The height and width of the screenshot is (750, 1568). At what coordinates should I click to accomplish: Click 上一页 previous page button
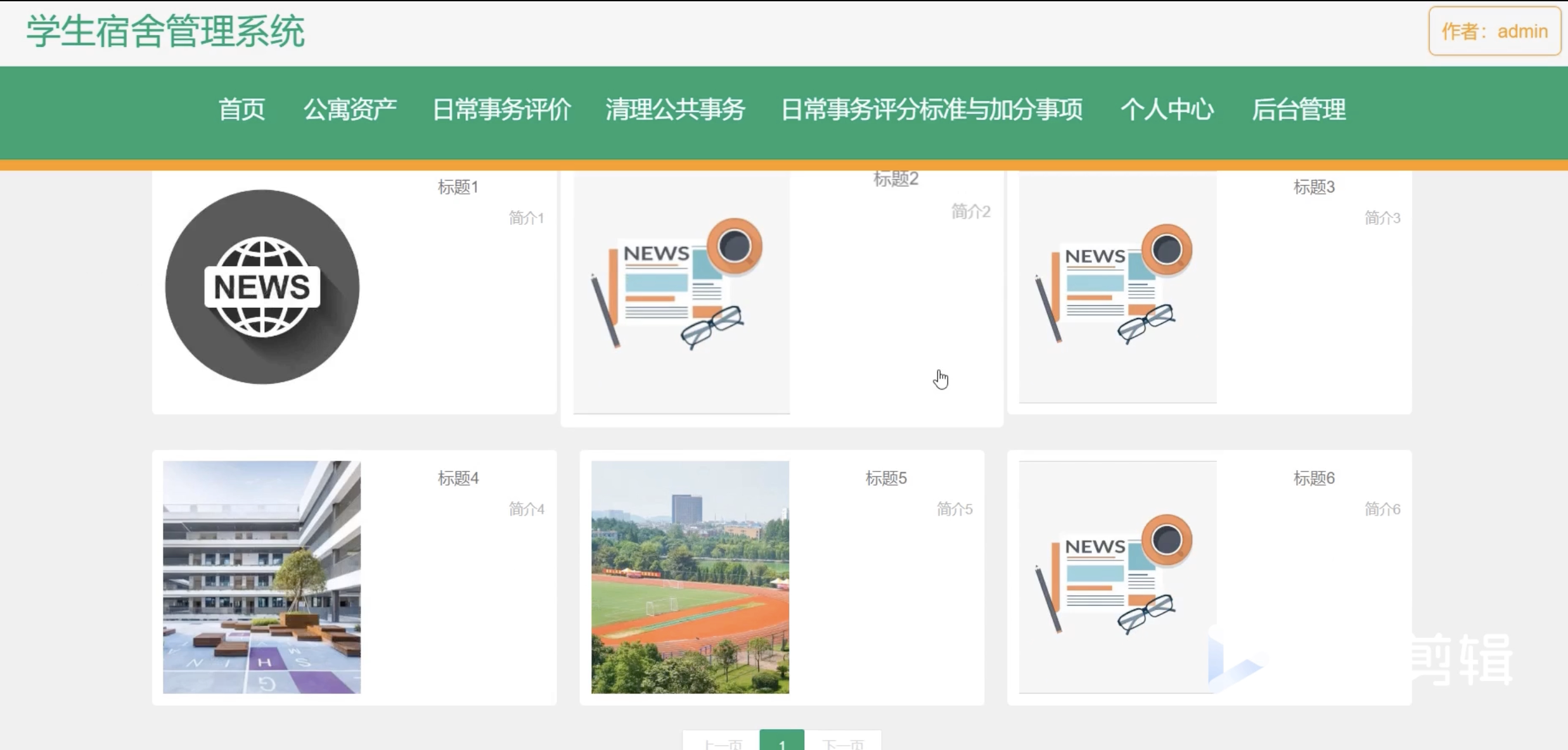coord(722,744)
